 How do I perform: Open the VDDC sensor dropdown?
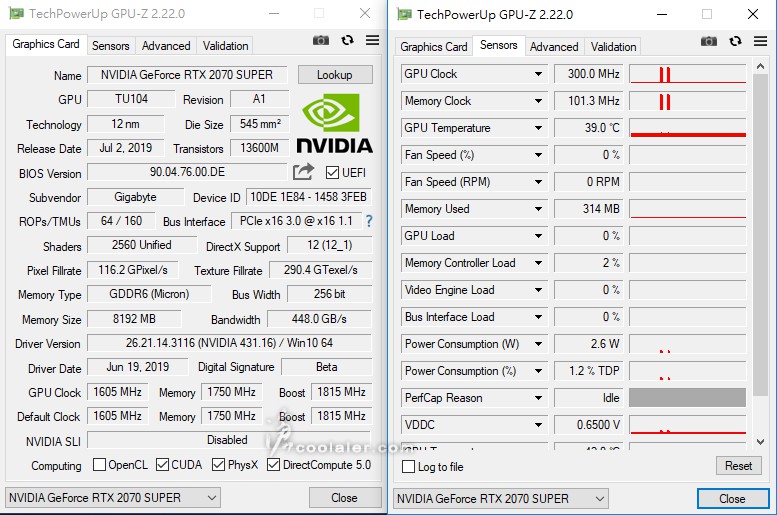point(538,425)
